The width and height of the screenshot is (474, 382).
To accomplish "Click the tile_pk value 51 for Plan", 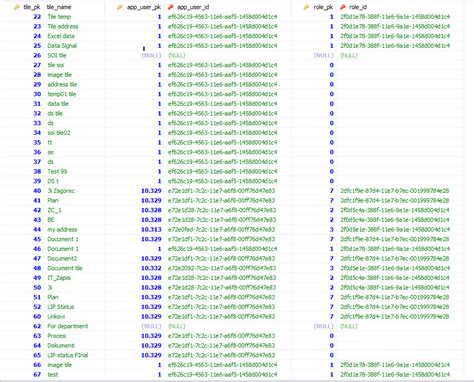I will (x=37, y=297).
